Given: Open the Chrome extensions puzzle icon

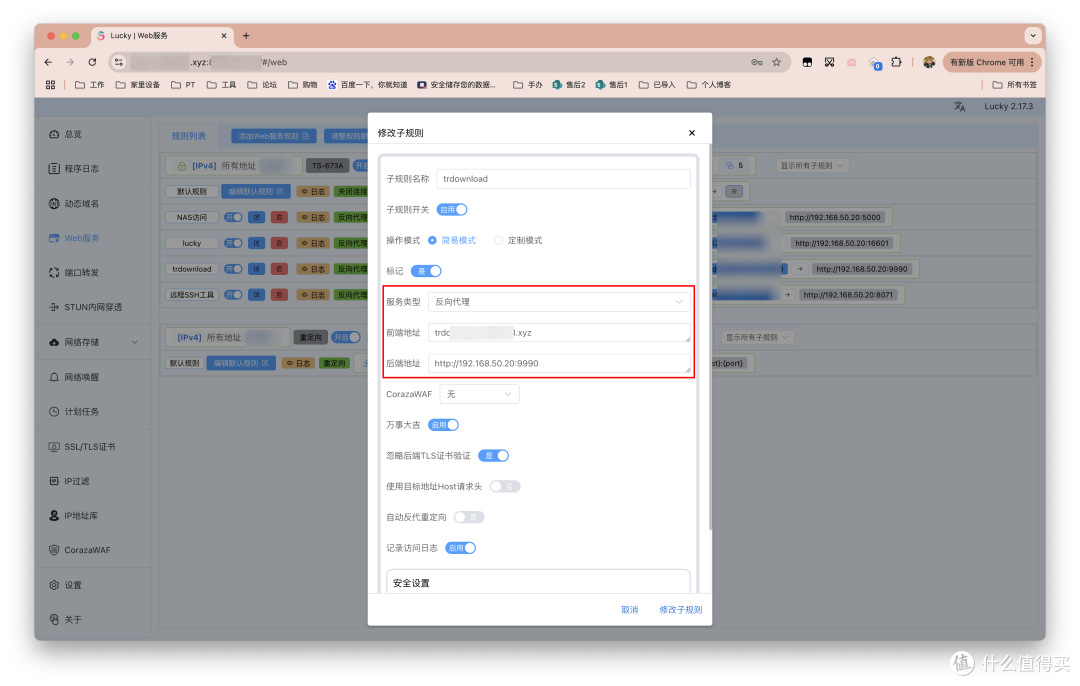Looking at the screenshot, I should tap(896, 62).
